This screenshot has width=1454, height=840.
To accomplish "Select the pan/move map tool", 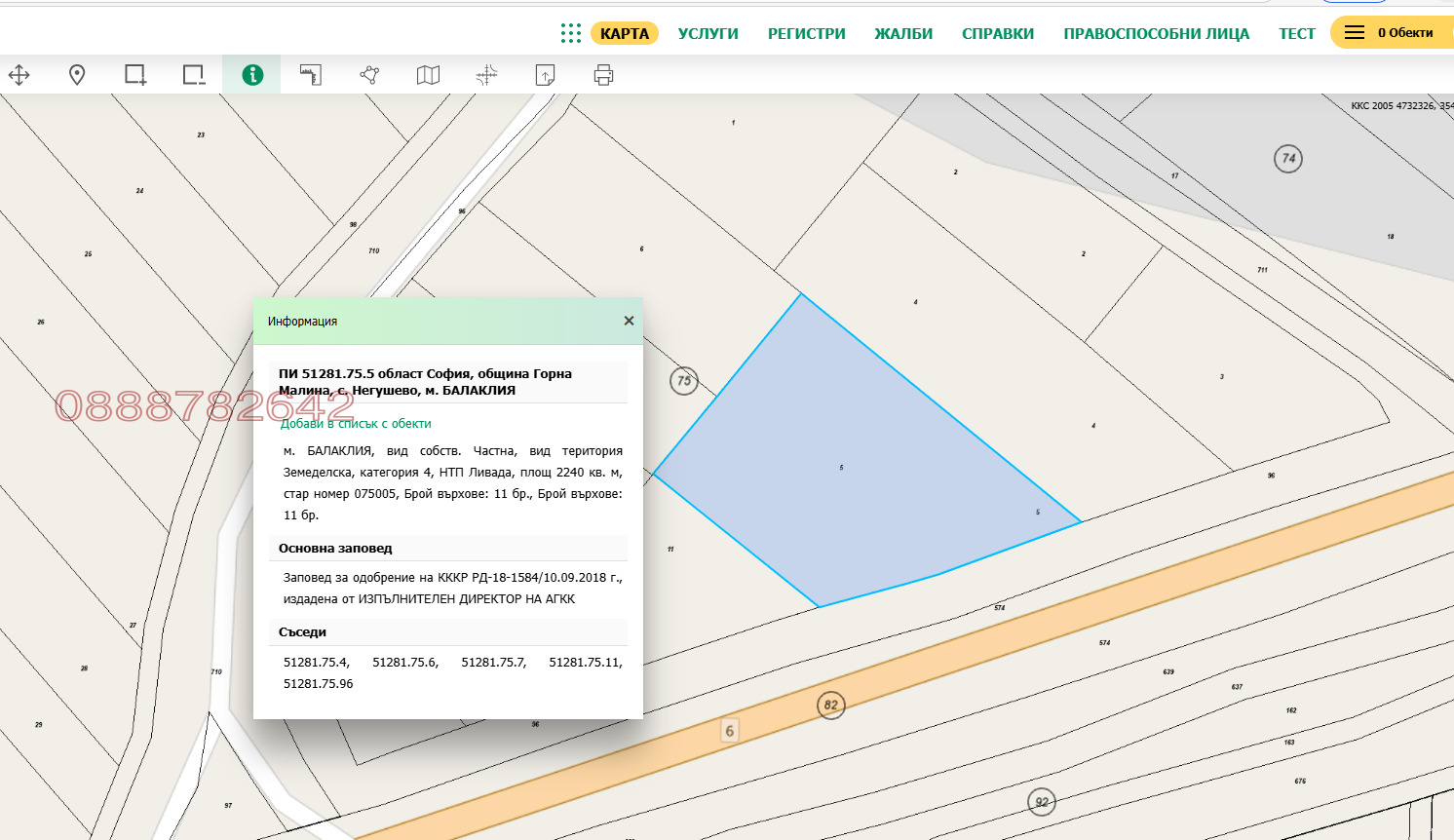I will click(19, 75).
